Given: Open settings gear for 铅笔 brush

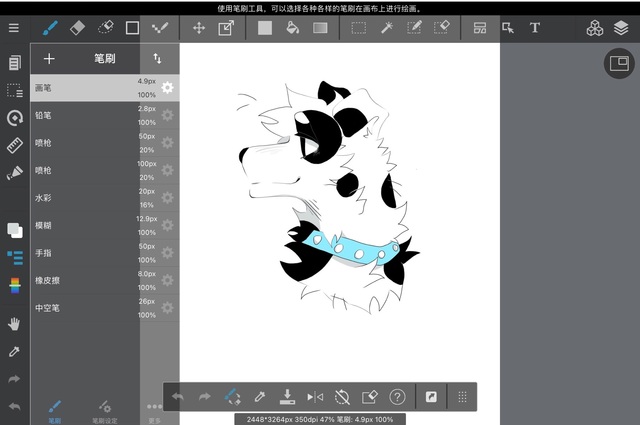Looking at the screenshot, I should point(167,115).
